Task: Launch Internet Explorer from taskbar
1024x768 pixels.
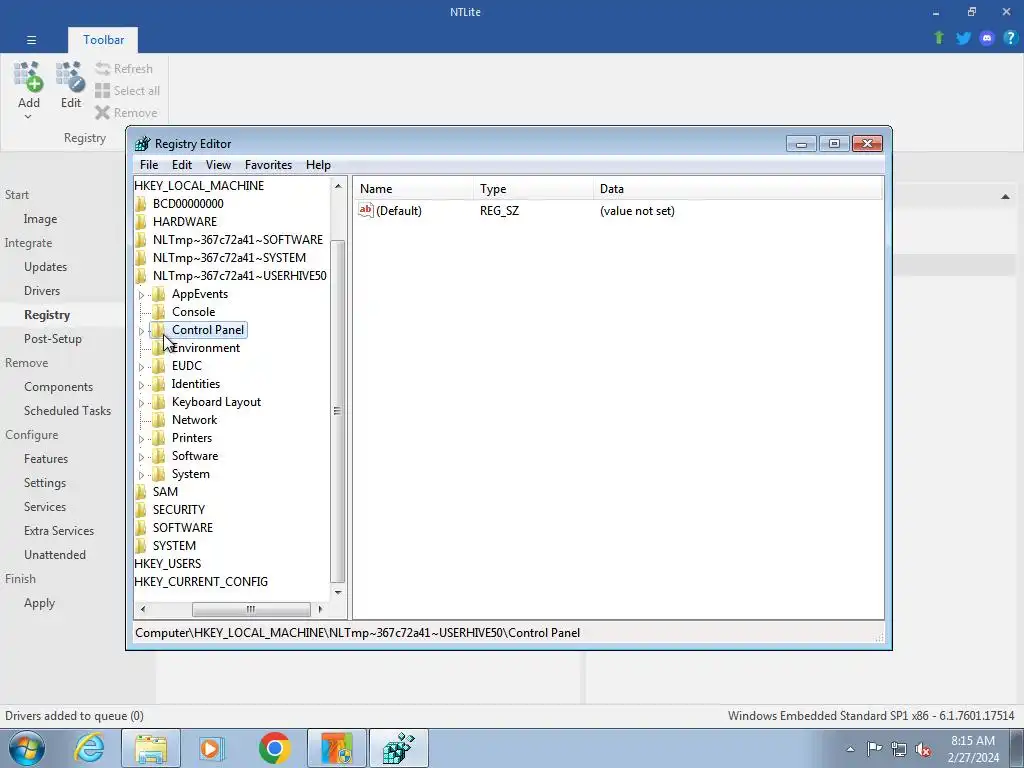Action: click(x=89, y=748)
